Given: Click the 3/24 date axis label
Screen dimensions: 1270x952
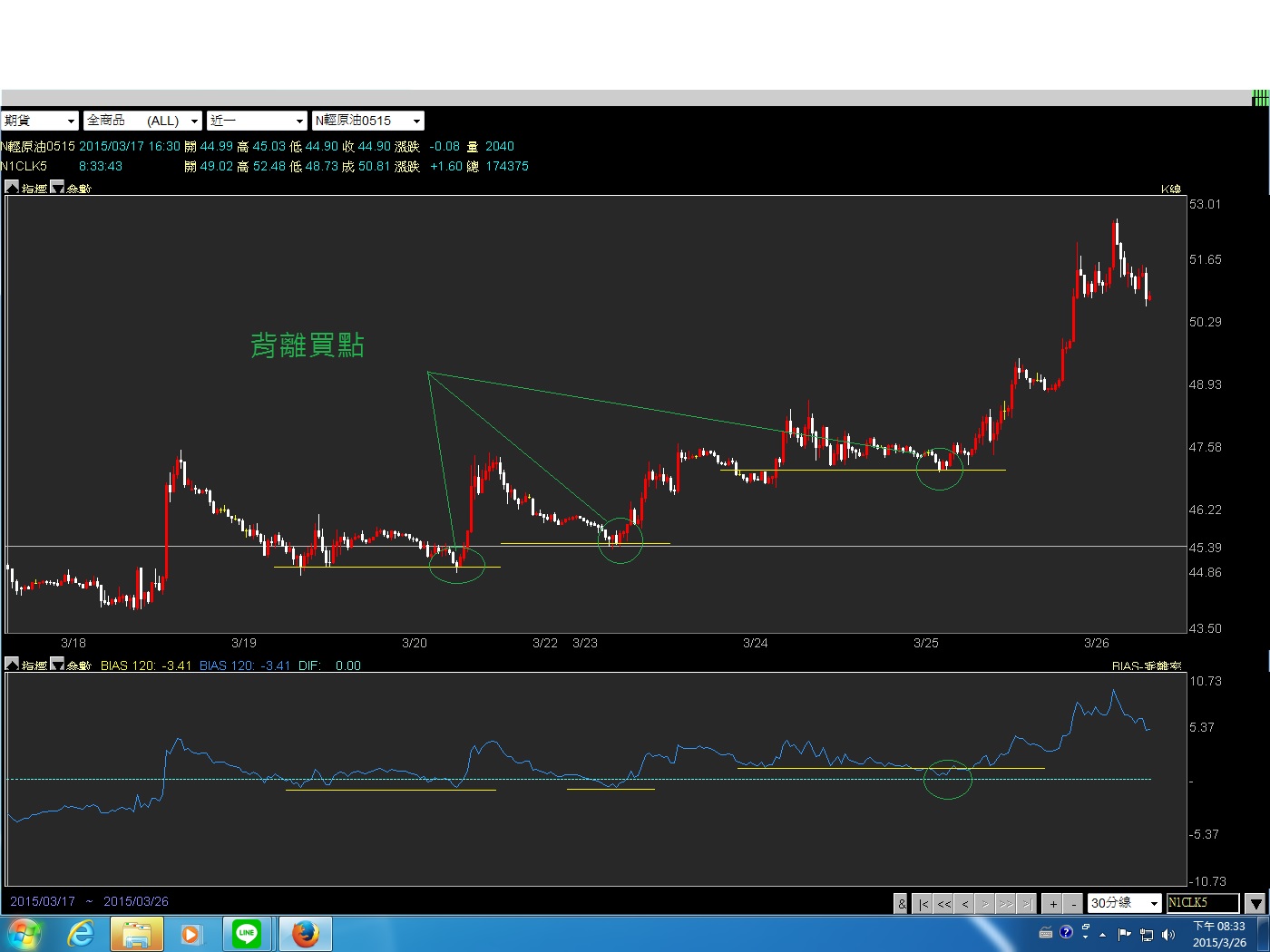Looking at the screenshot, I should click(x=755, y=643).
